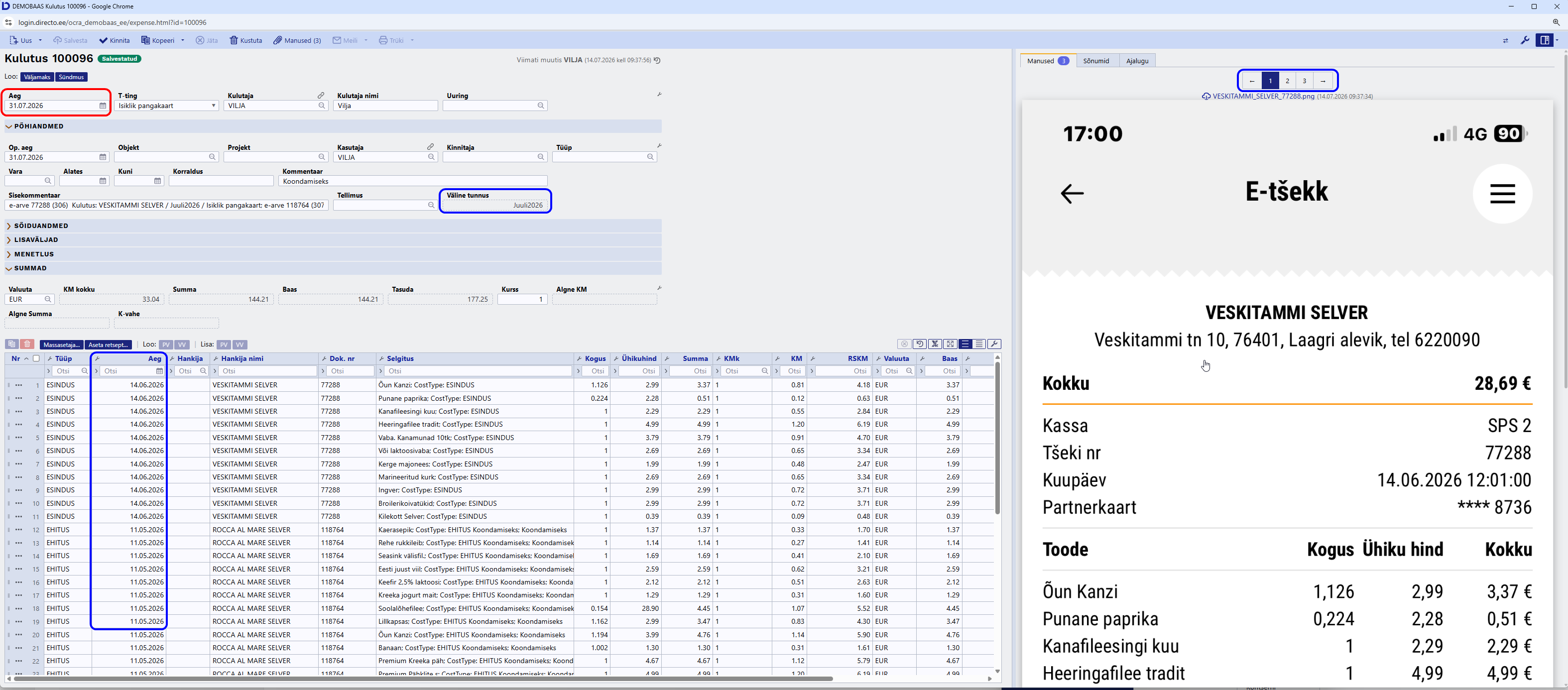Click the search magnifier in the Kulutaja field
Screen dimensions: 1568x690
(x=322, y=106)
